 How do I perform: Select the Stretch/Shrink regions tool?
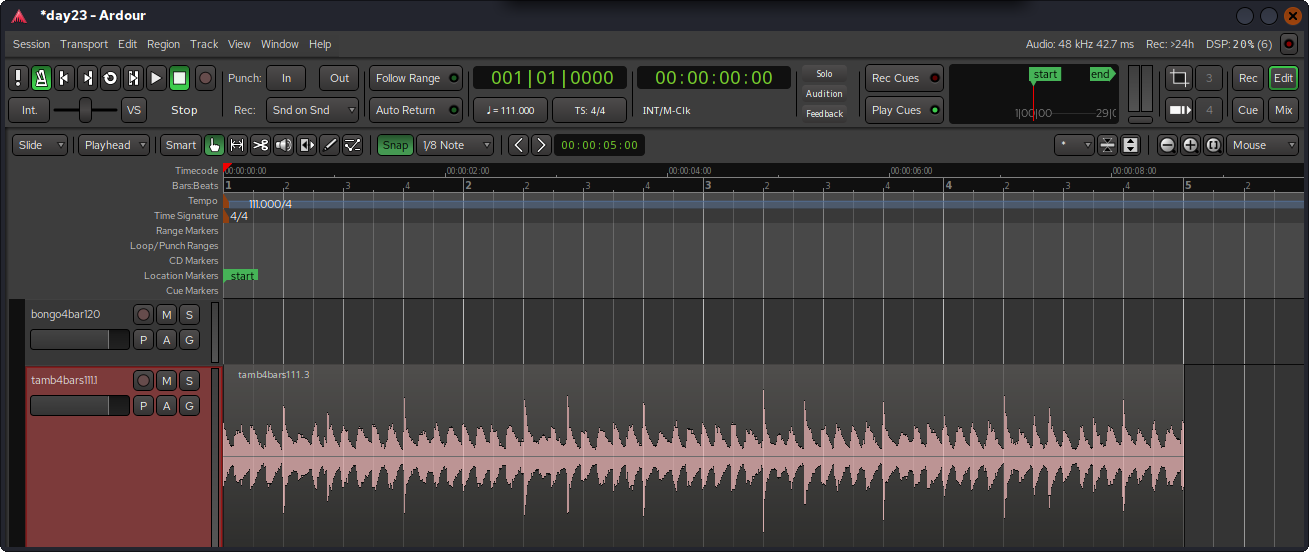(306, 145)
